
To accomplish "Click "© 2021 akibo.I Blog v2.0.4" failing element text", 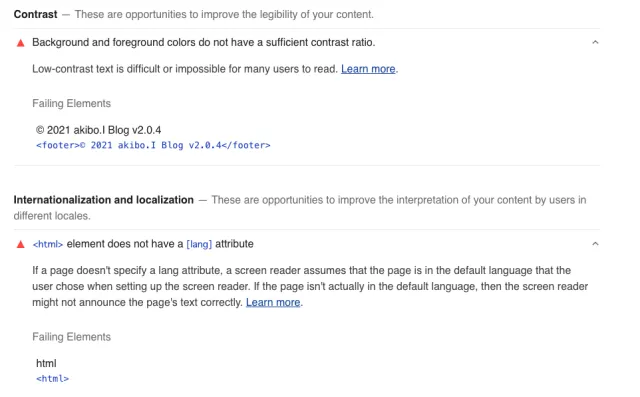I will pyautogui.click(x=98, y=130).
